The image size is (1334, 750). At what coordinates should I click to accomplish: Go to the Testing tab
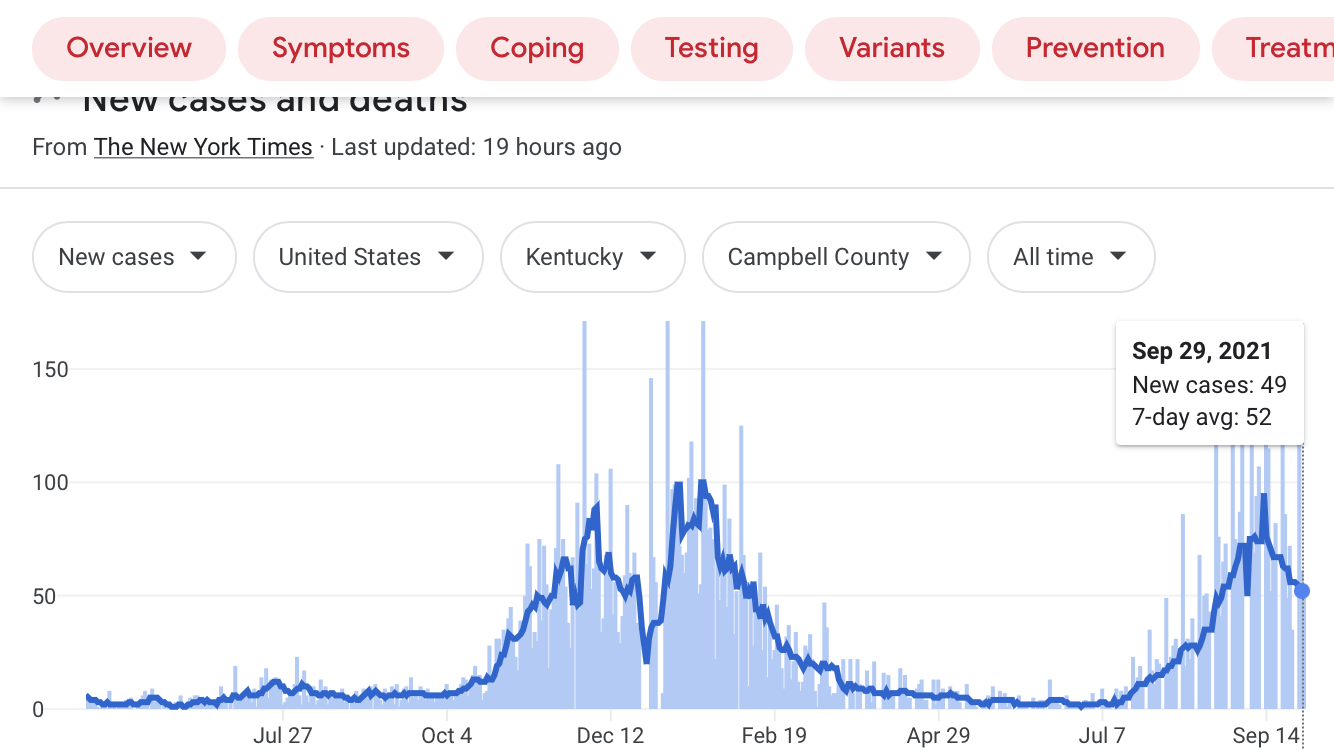pyautogui.click(x=711, y=48)
